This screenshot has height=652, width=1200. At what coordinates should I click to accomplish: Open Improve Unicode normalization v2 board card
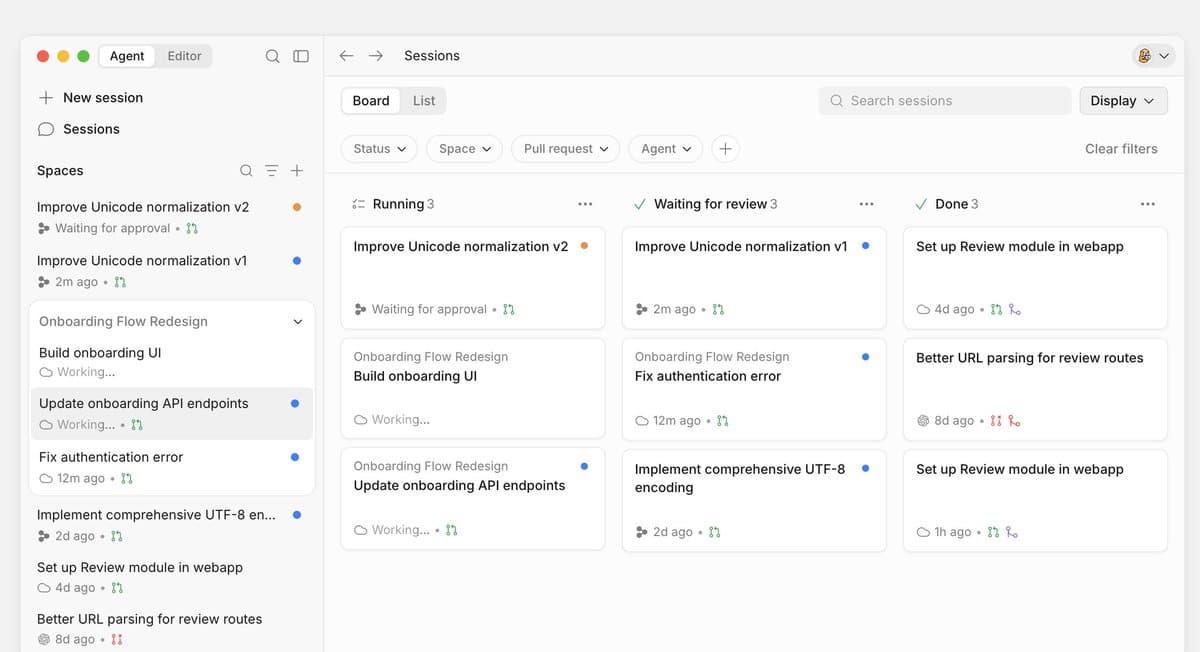click(473, 278)
